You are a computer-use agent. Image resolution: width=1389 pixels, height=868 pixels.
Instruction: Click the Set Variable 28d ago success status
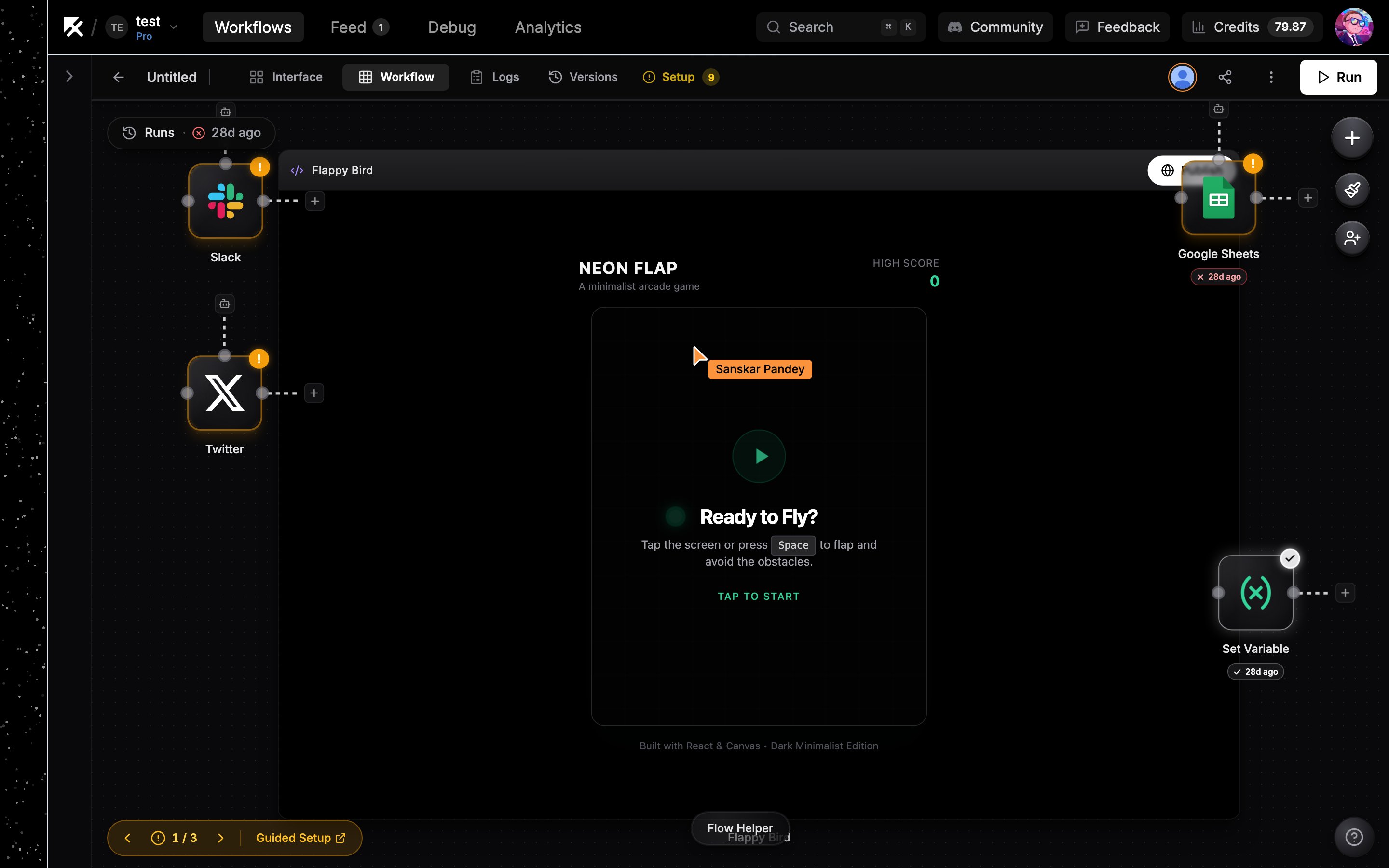click(1256, 672)
